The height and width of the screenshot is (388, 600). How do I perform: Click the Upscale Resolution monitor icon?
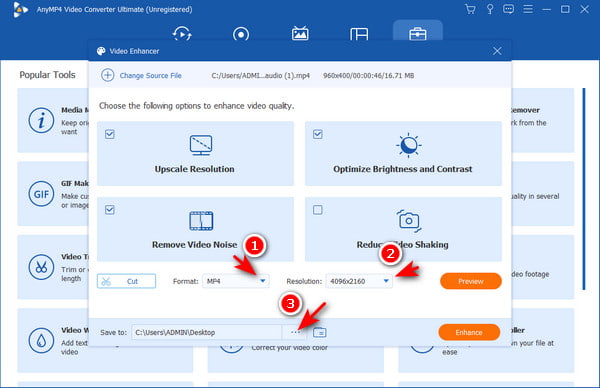[x=201, y=145]
